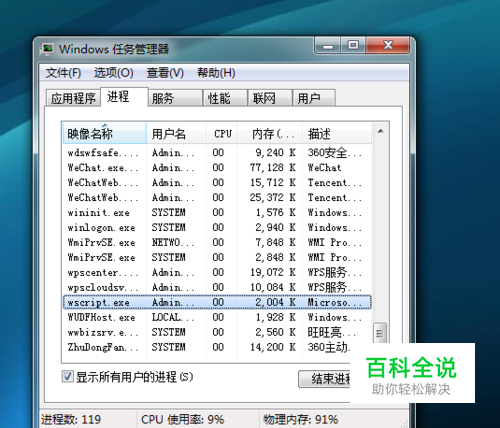Select the ZhuDongFan process row
Viewport: 500px width, 428px height.
pyautogui.click(x=207, y=347)
